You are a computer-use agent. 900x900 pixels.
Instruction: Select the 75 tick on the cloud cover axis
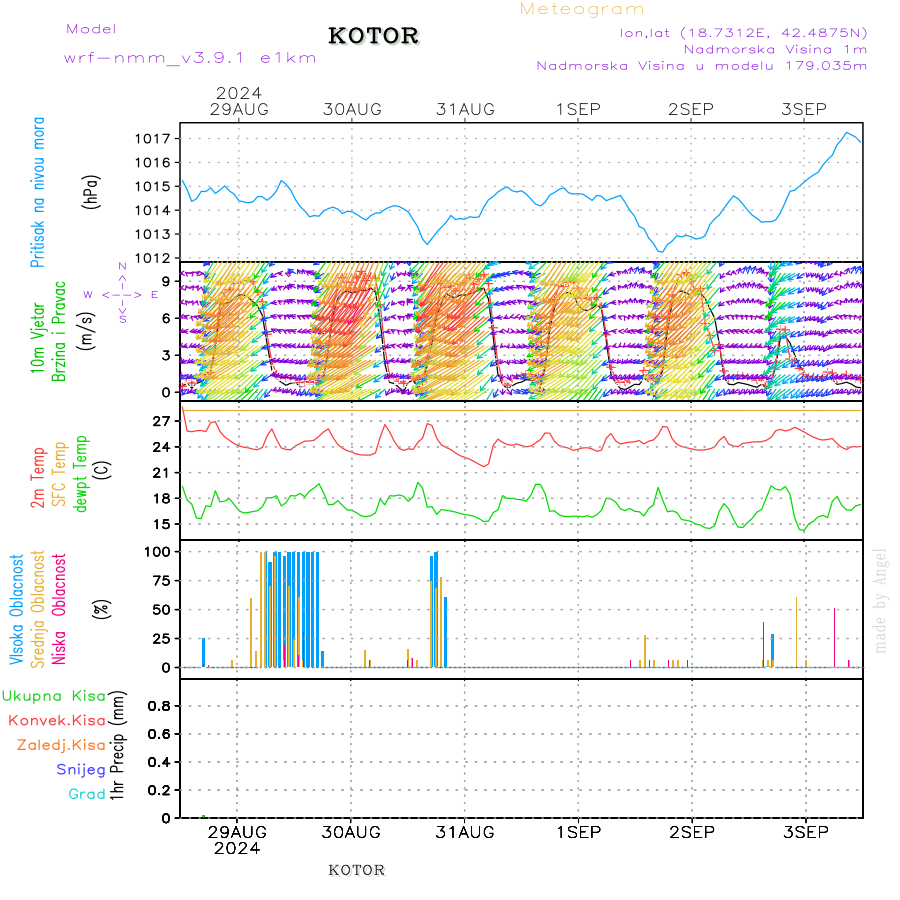[161, 581]
